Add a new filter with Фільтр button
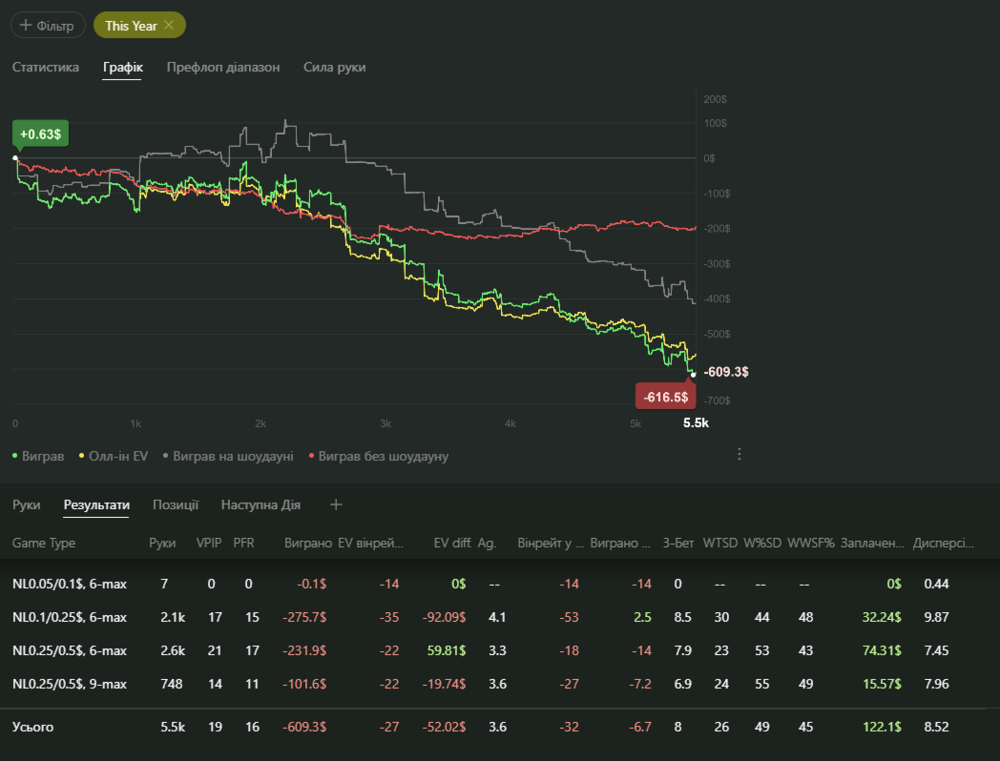 [x=48, y=26]
